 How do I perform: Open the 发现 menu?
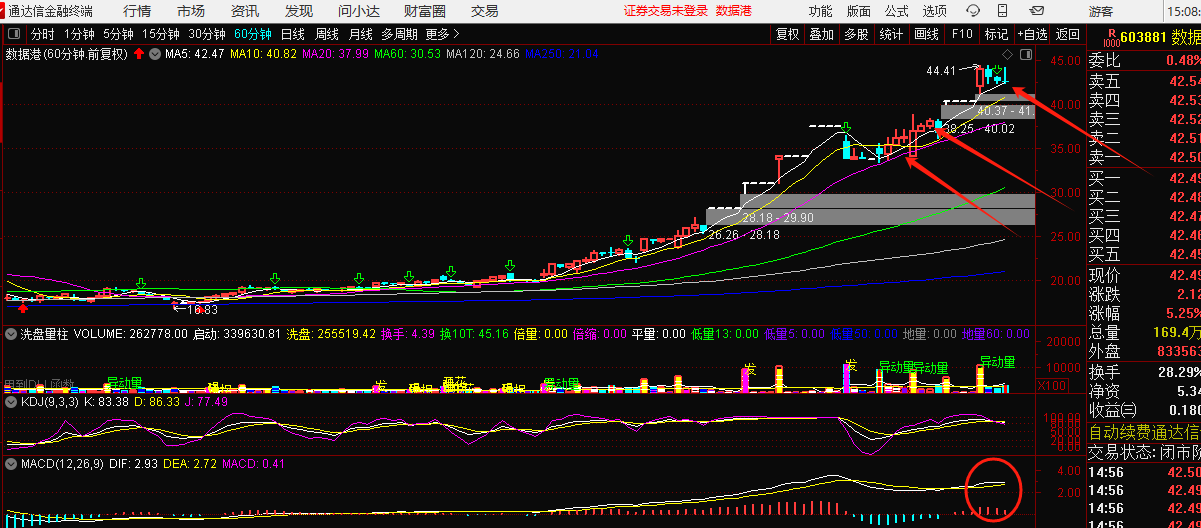tap(298, 11)
